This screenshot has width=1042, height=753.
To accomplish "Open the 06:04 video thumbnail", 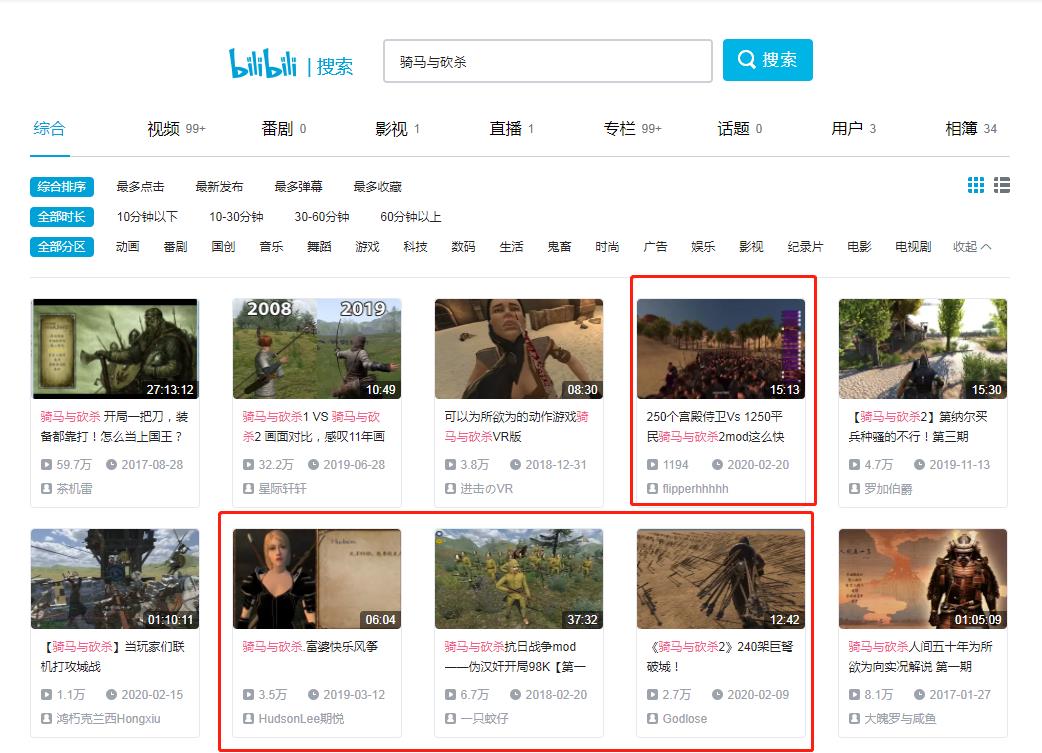I will 317,579.
